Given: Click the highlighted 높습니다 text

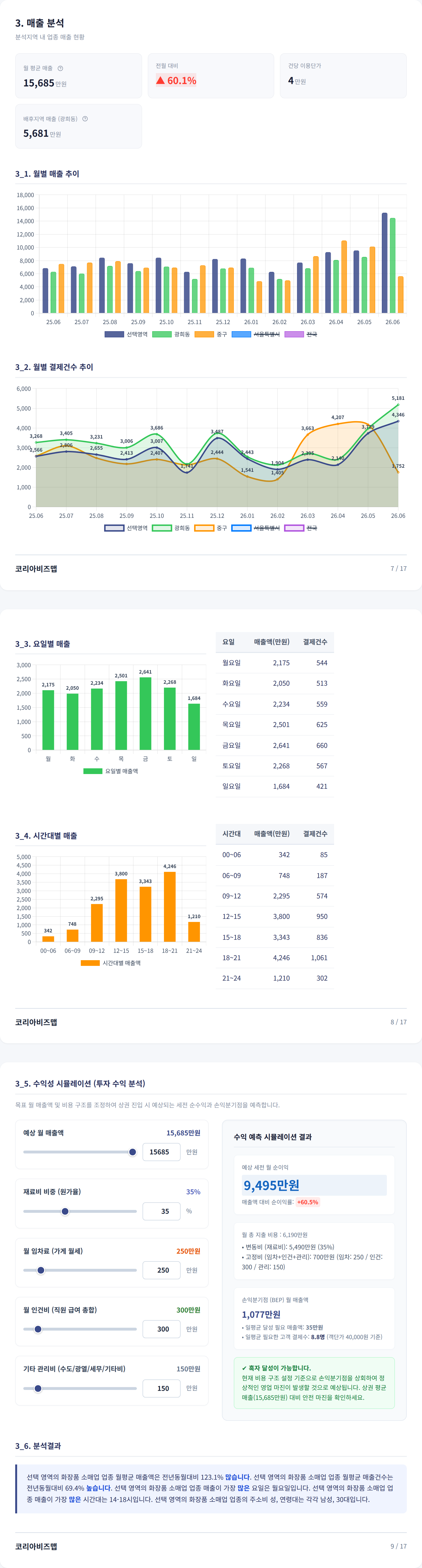Looking at the screenshot, I should pos(99,1488).
